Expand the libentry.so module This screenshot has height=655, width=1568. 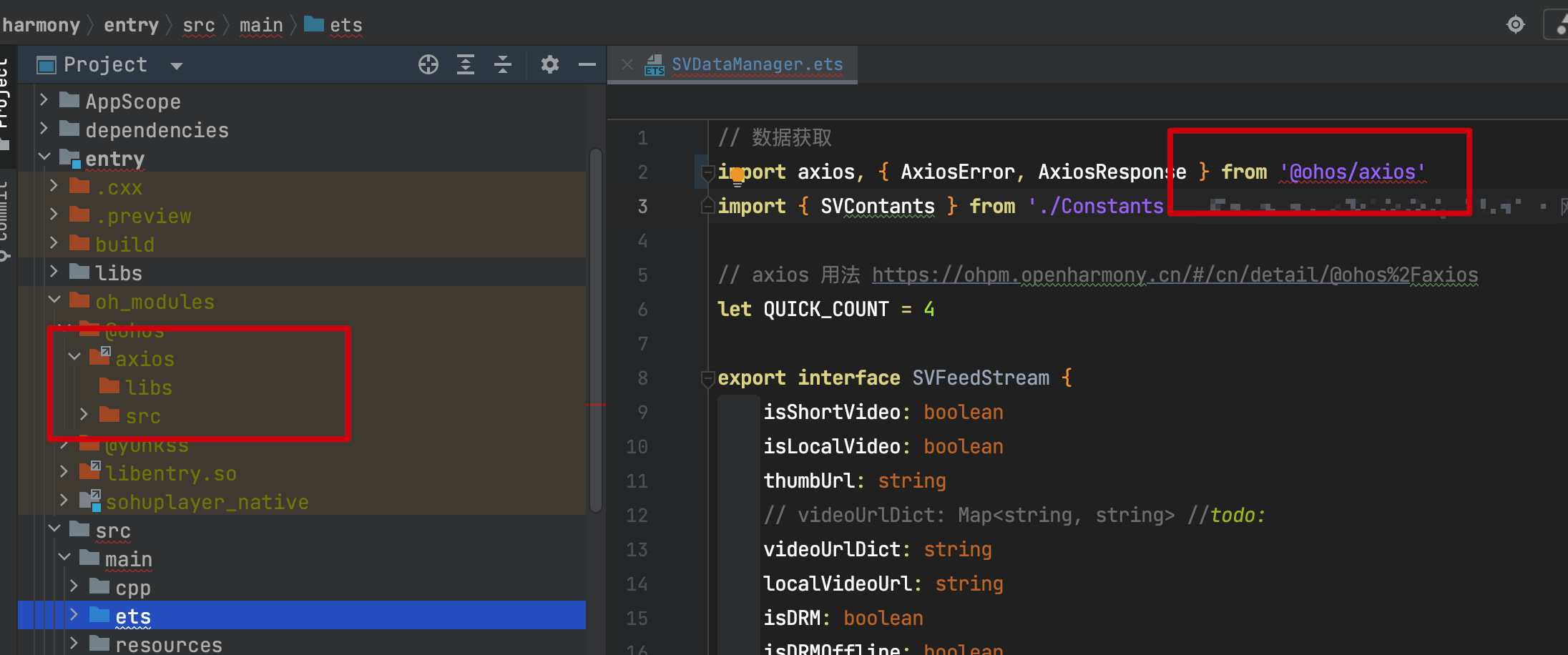pyautogui.click(x=64, y=471)
